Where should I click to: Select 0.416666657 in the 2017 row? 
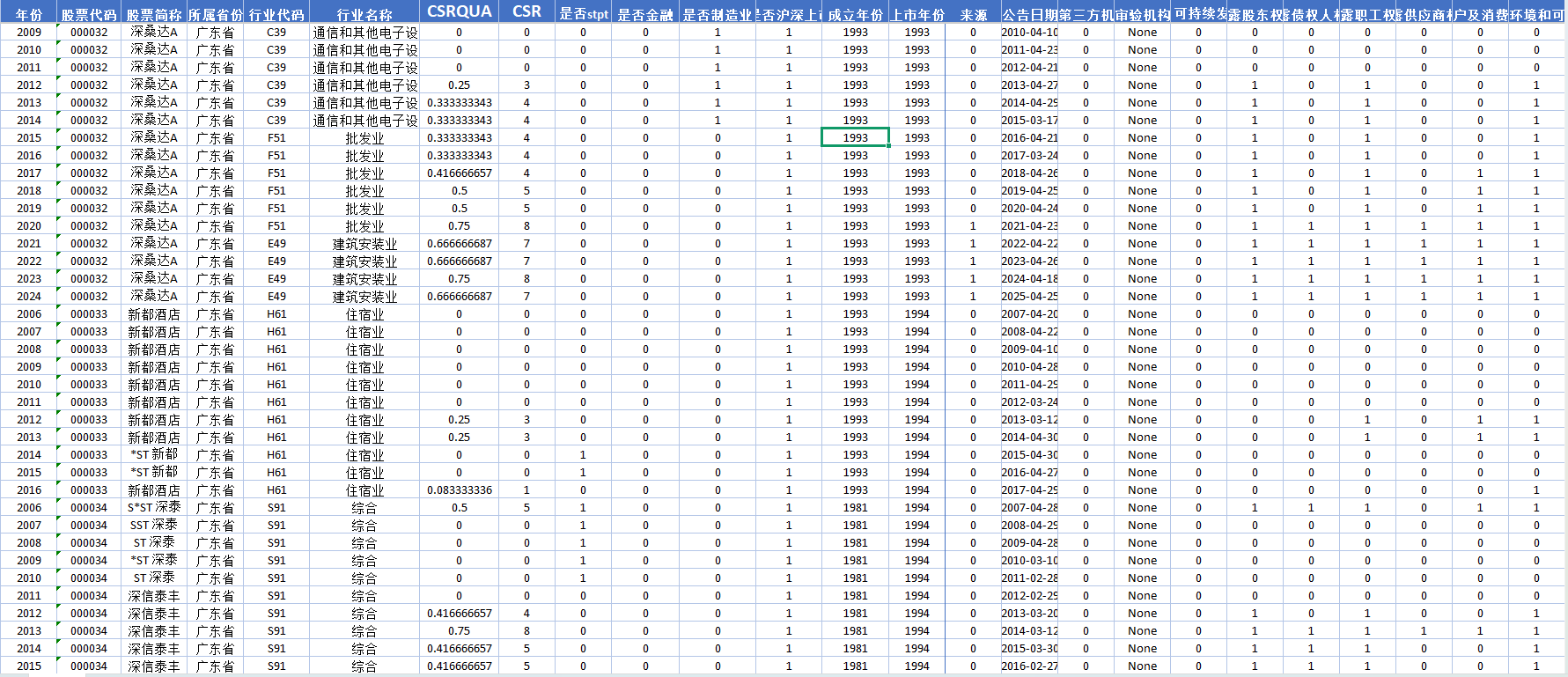click(459, 173)
